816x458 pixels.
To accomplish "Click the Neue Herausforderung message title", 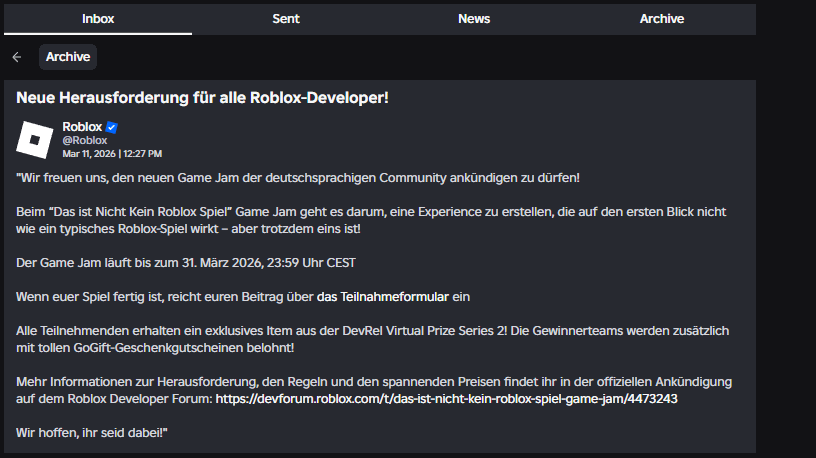I will 202,98.
